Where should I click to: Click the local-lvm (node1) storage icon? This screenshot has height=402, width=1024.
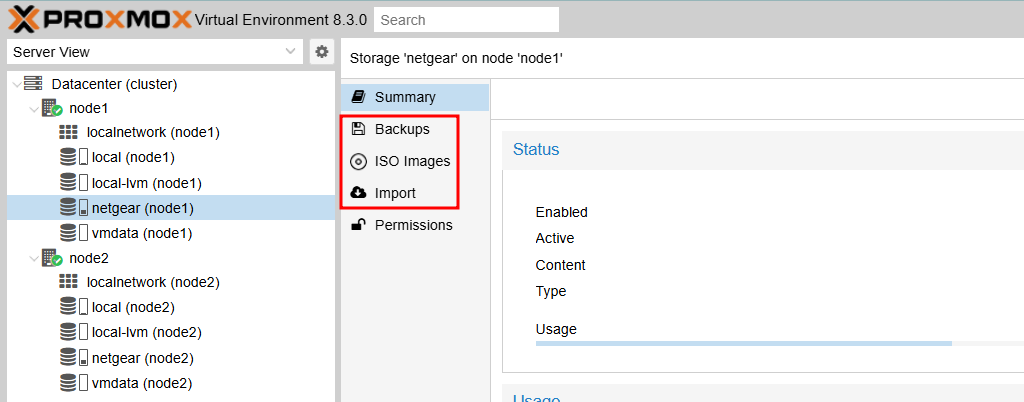coord(73,183)
